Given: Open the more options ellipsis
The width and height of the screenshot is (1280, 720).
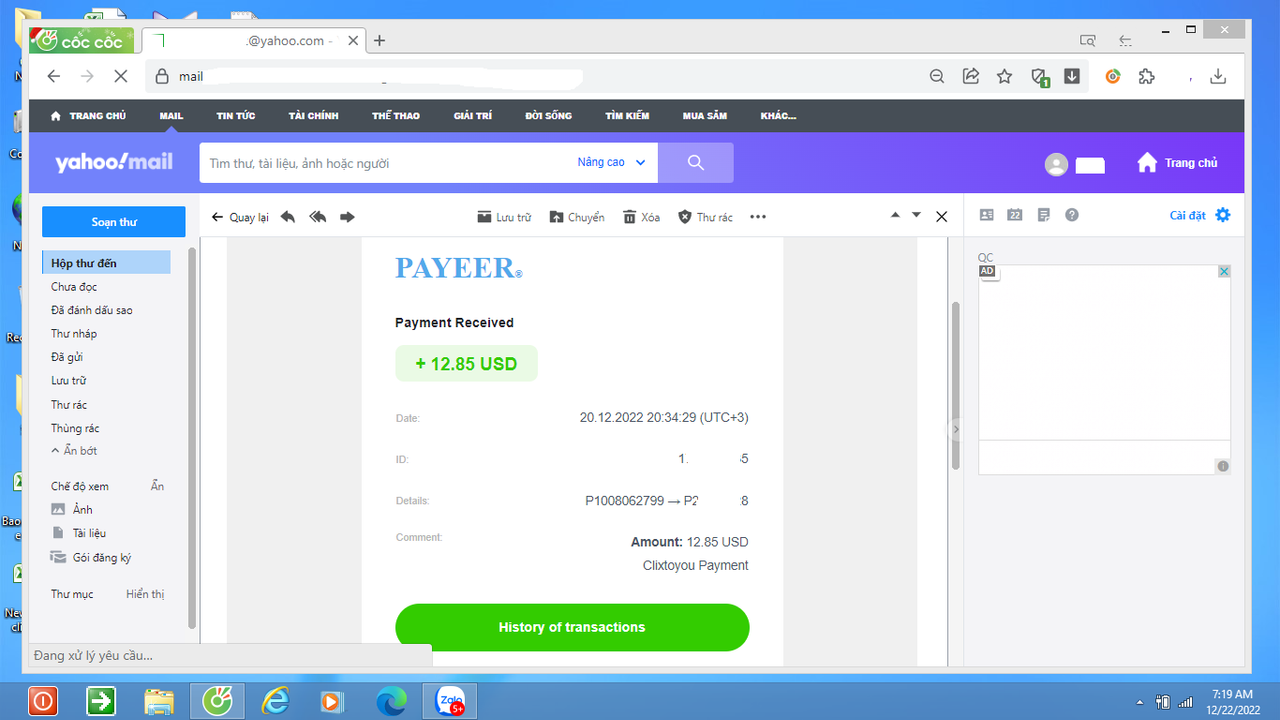Looking at the screenshot, I should [758, 217].
